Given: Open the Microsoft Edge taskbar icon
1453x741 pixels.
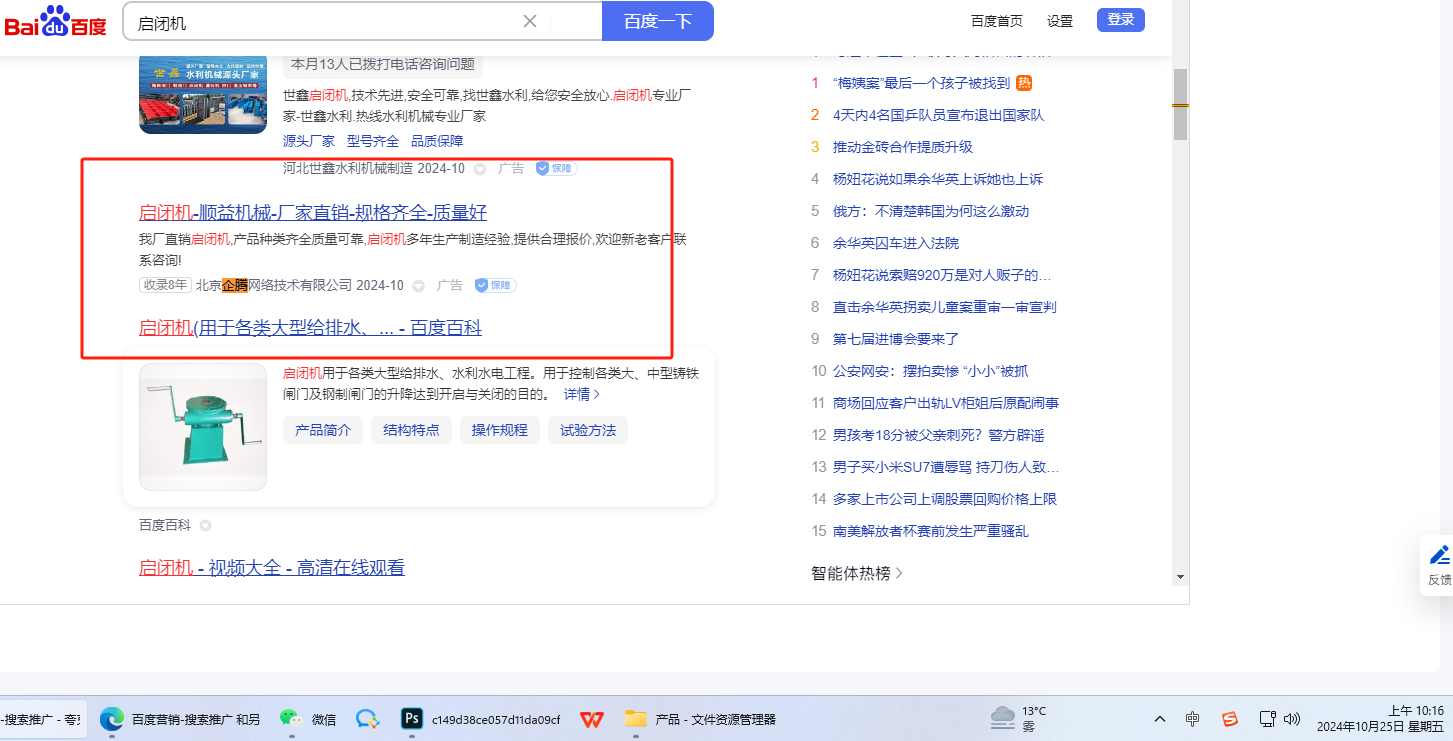Looking at the screenshot, I should 112,719.
